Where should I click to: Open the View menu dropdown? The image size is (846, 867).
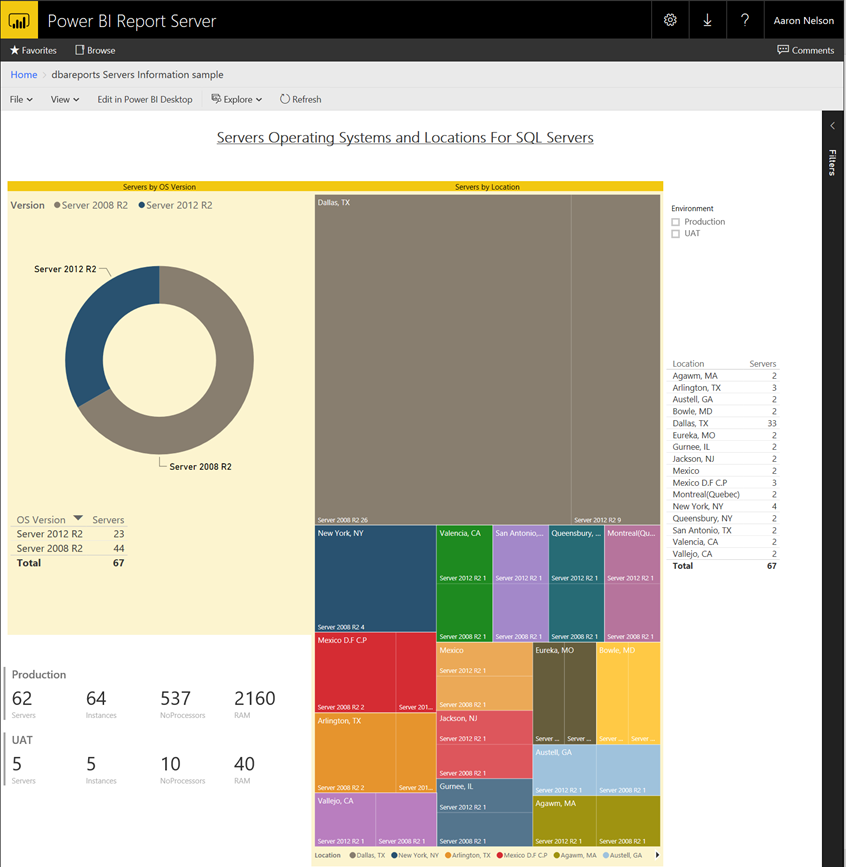[x=65, y=100]
